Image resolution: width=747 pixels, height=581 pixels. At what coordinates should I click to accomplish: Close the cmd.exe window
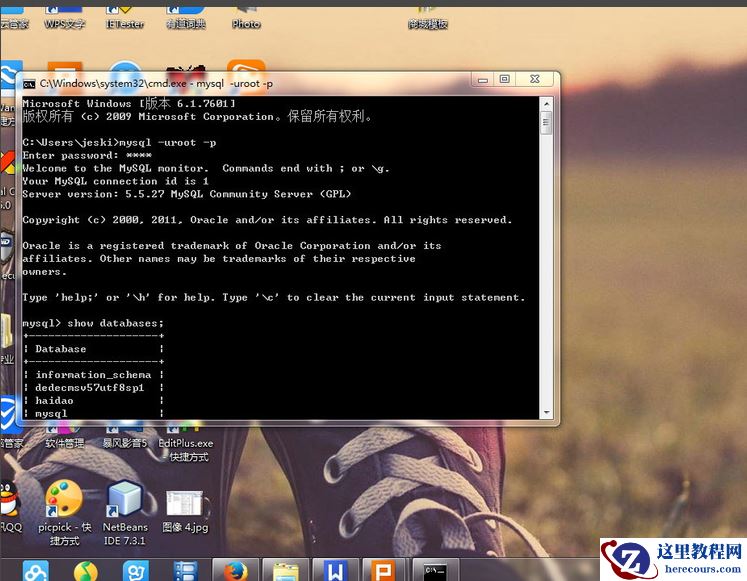click(535, 80)
